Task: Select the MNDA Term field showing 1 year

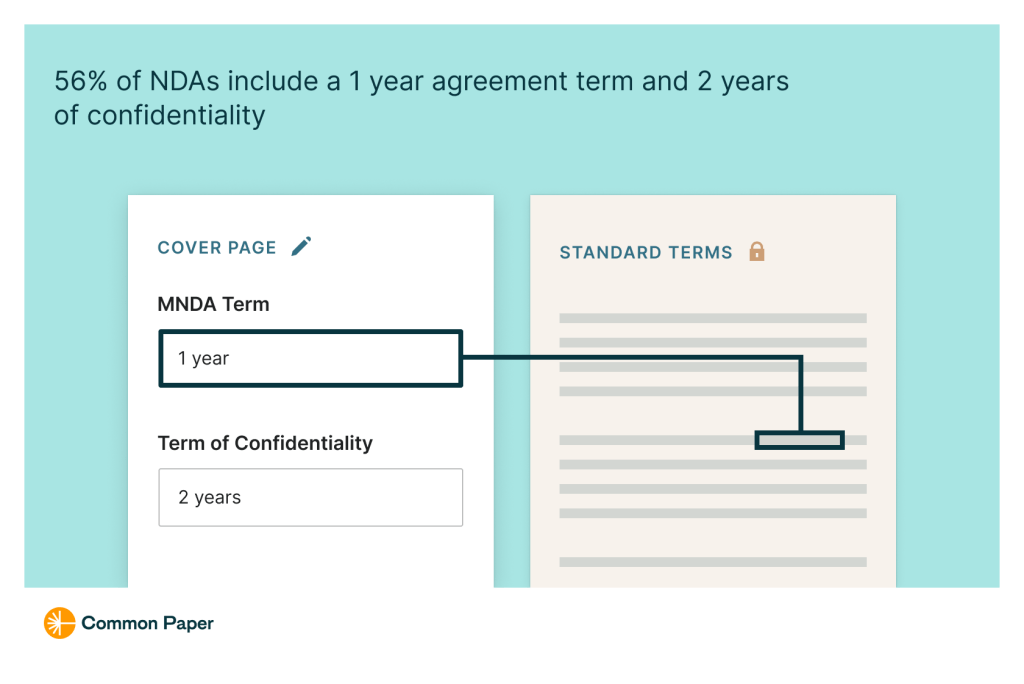Action: click(x=311, y=359)
